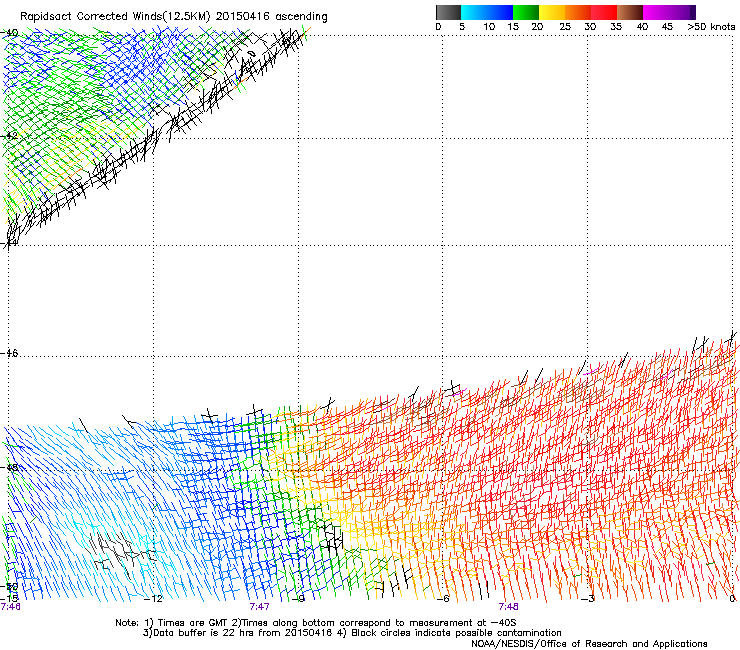740x650 pixels.
Task: Click the note line 'Times are GMT'
Action: tap(193, 623)
